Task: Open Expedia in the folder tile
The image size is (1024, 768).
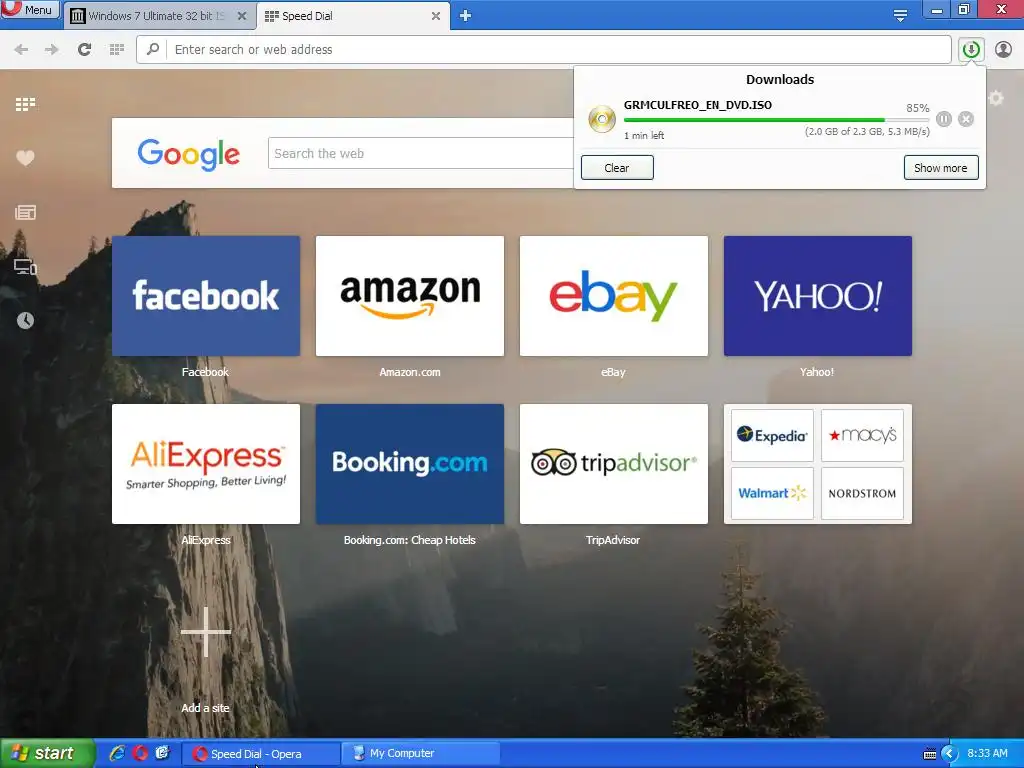Action: point(772,436)
